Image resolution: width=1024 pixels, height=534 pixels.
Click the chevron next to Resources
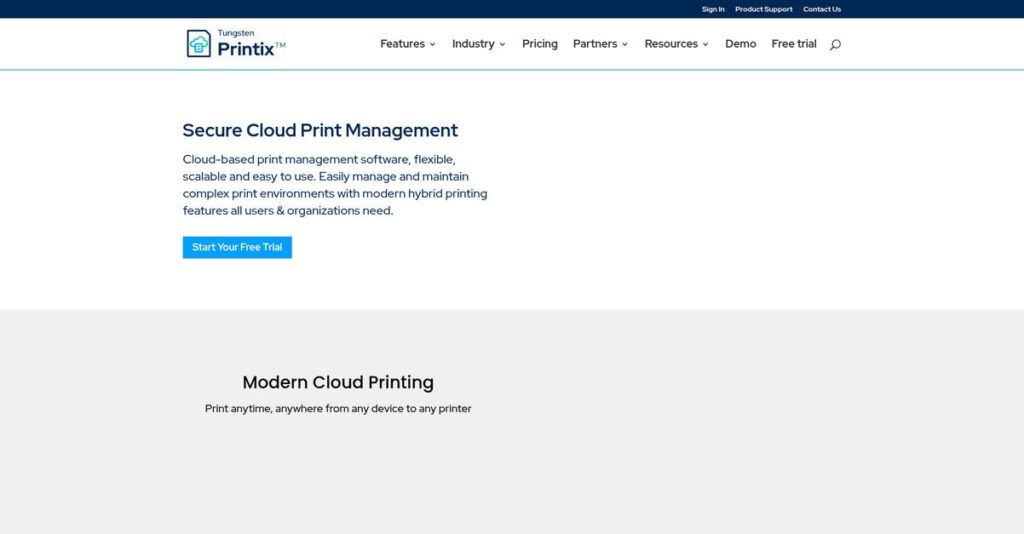(x=705, y=44)
